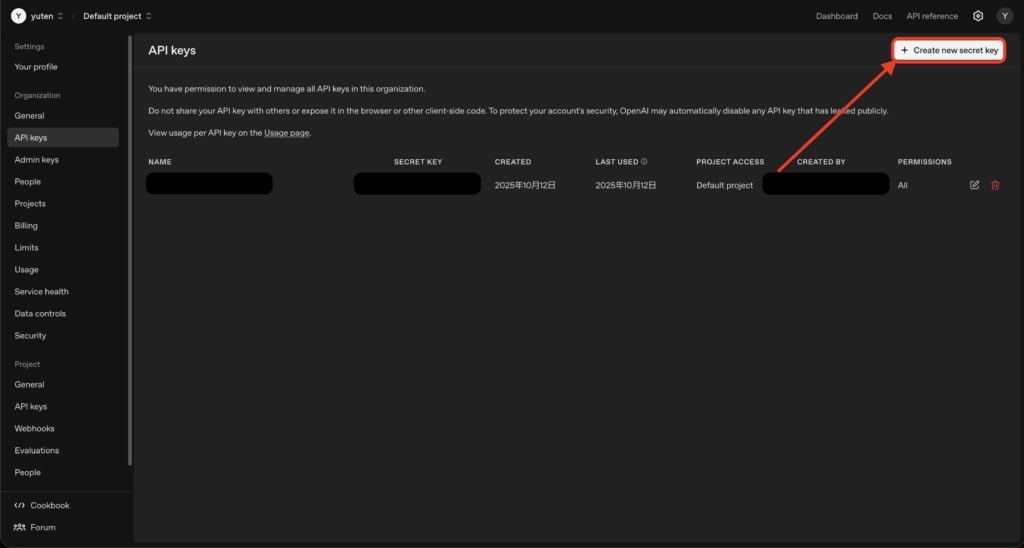
Task: Navigate to Webhooks in the Project section
Action: [x=34, y=428]
